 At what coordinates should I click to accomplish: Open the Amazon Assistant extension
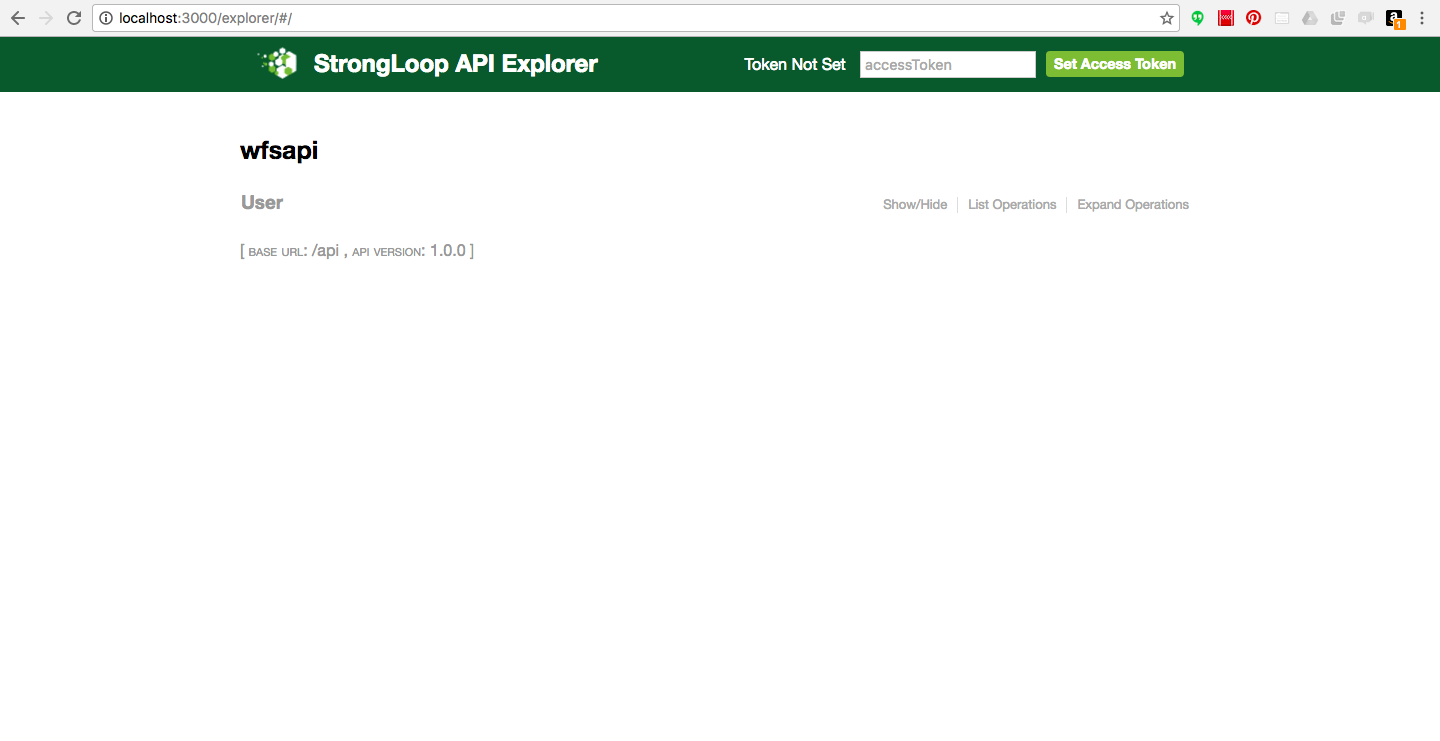pyautogui.click(x=1395, y=19)
